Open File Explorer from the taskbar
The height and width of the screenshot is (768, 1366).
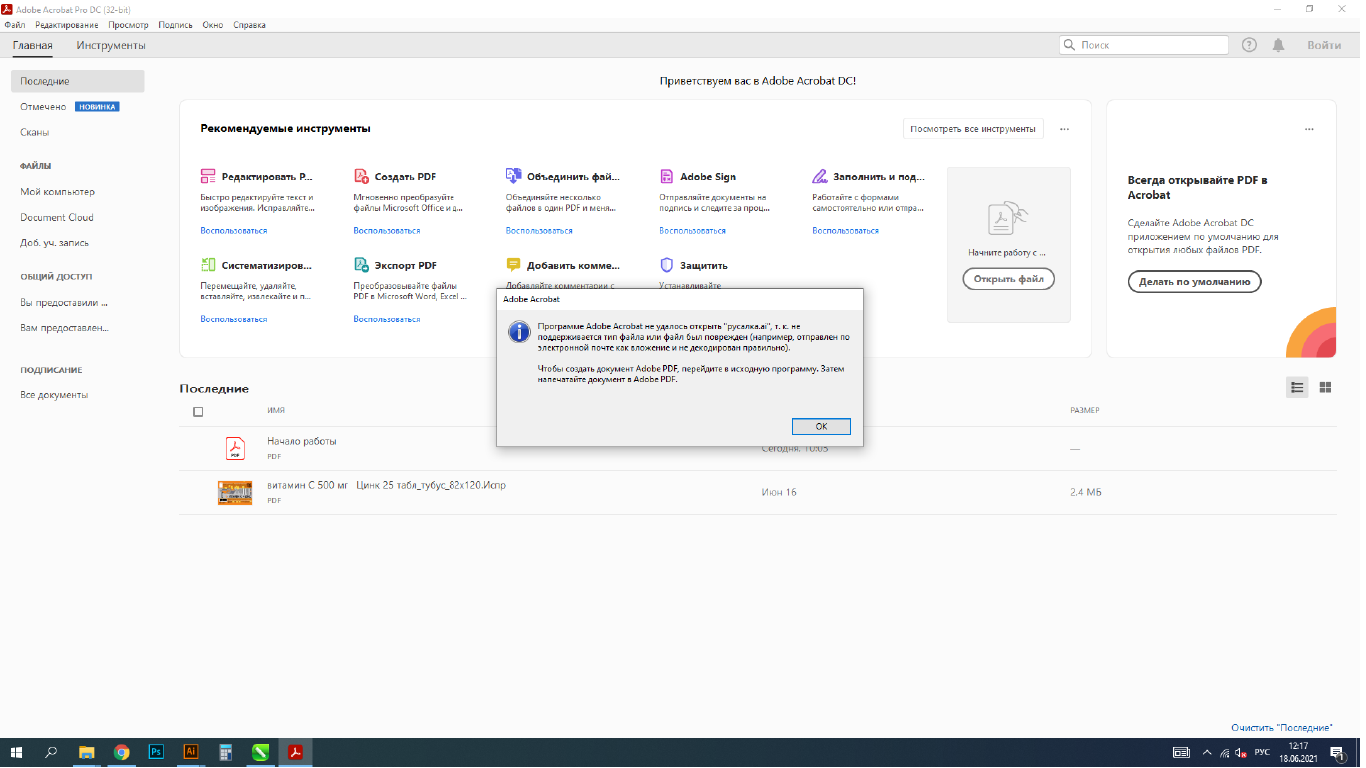87,752
